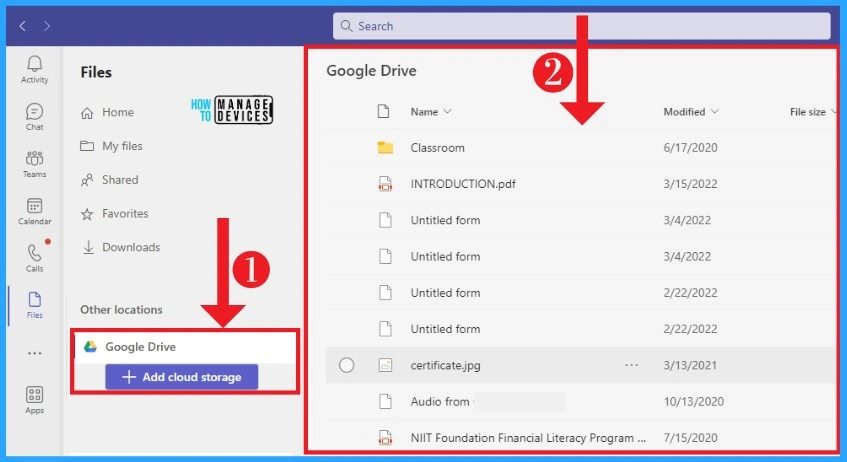847x462 pixels.
Task: Click the Shared people icon
Action: pyautogui.click(x=87, y=180)
